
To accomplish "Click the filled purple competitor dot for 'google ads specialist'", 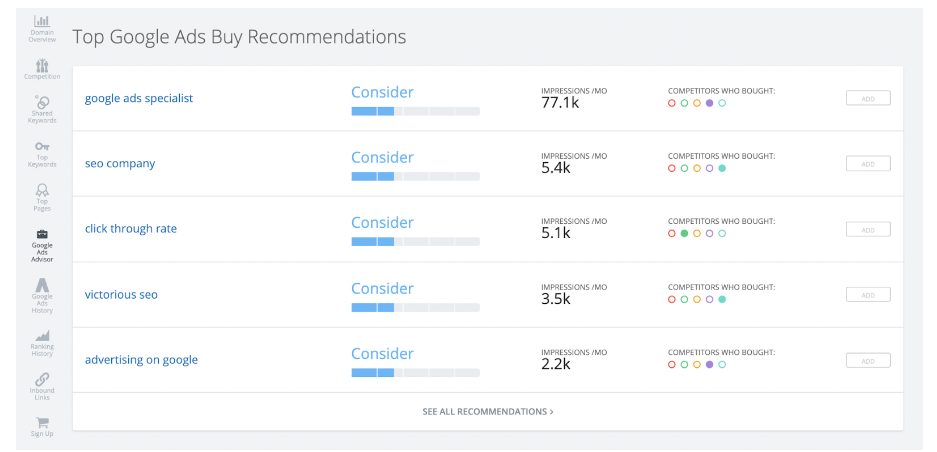I will [709, 103].
